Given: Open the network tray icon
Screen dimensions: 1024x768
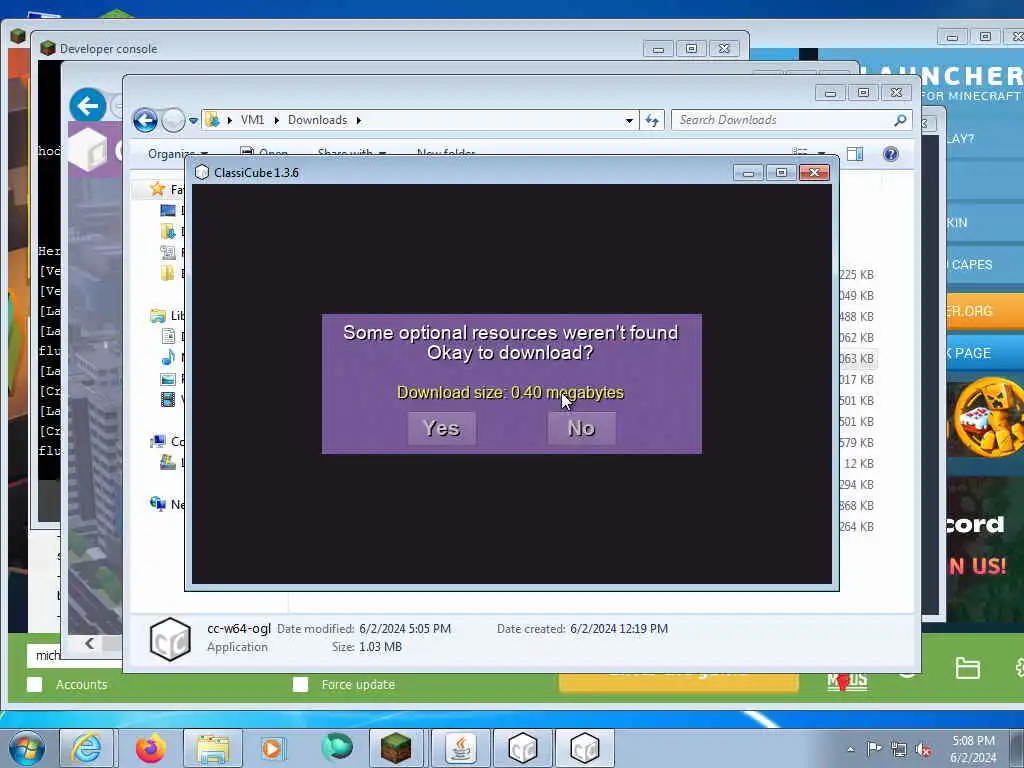Looking at the screenshot, I should coord(899,749).
